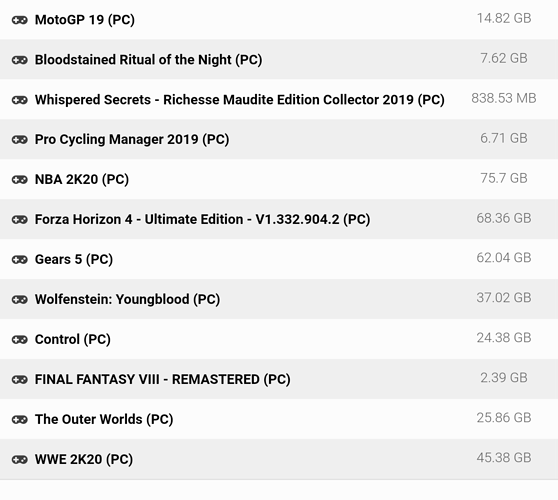Viewport: 558px width, 500px height.
Task: Click the gamepad icon beside MotoGP 19
Action: pyautogui.click(x=20, y=20)
